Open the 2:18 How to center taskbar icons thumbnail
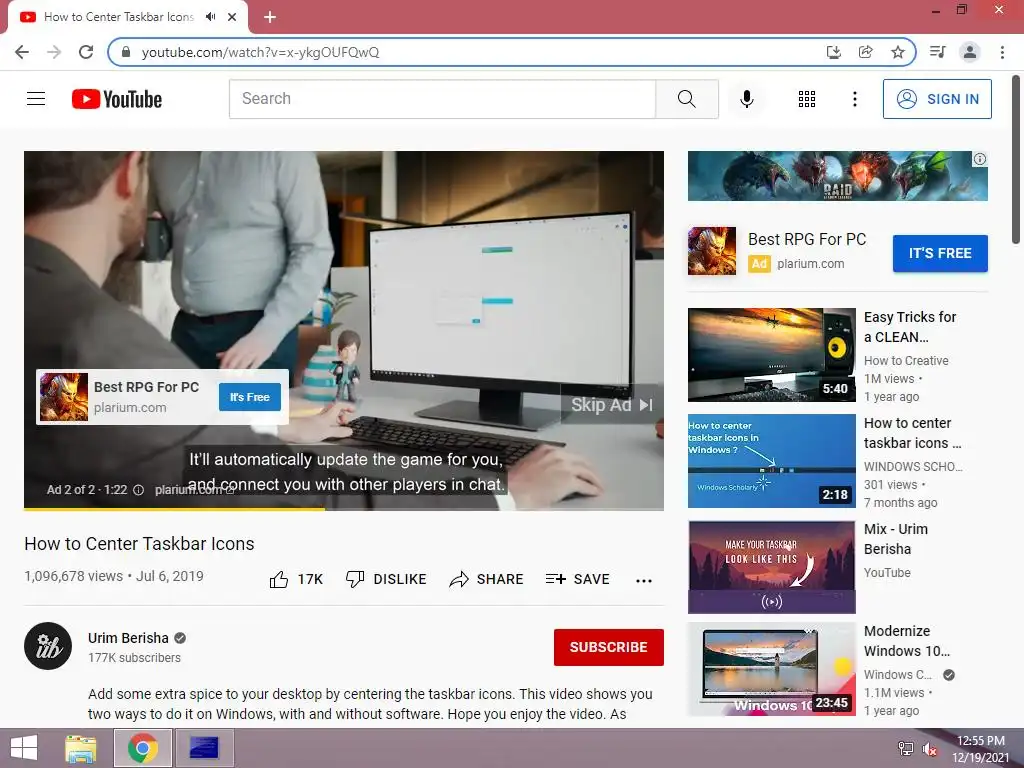Image resolution: width=1024 pixels, height=768 pixels. pos(771,460)
